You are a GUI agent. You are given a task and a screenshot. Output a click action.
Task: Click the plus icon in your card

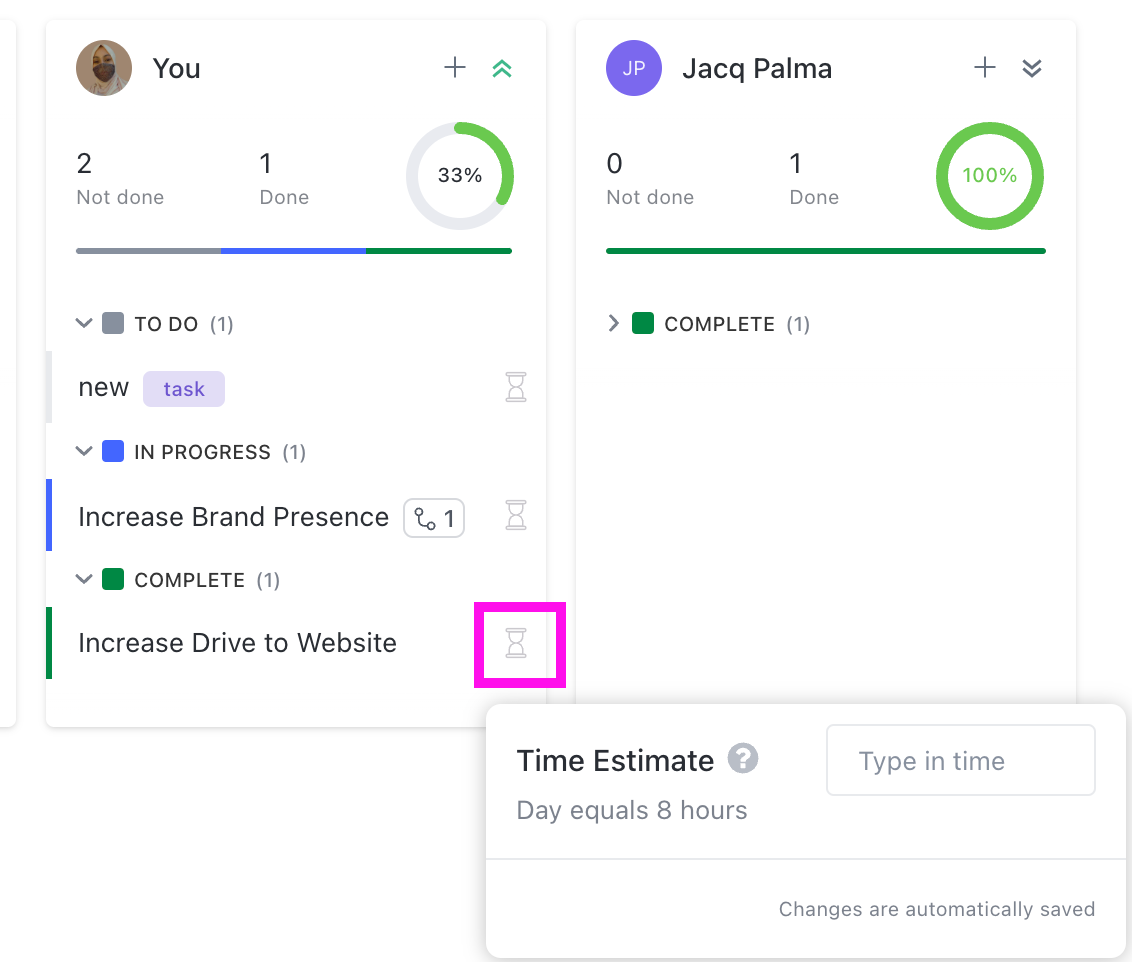coord(455,68)
